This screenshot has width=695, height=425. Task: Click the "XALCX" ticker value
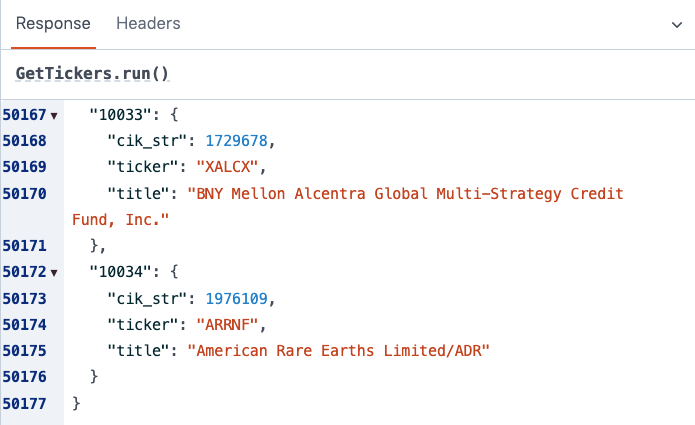[x=232, y=167]
